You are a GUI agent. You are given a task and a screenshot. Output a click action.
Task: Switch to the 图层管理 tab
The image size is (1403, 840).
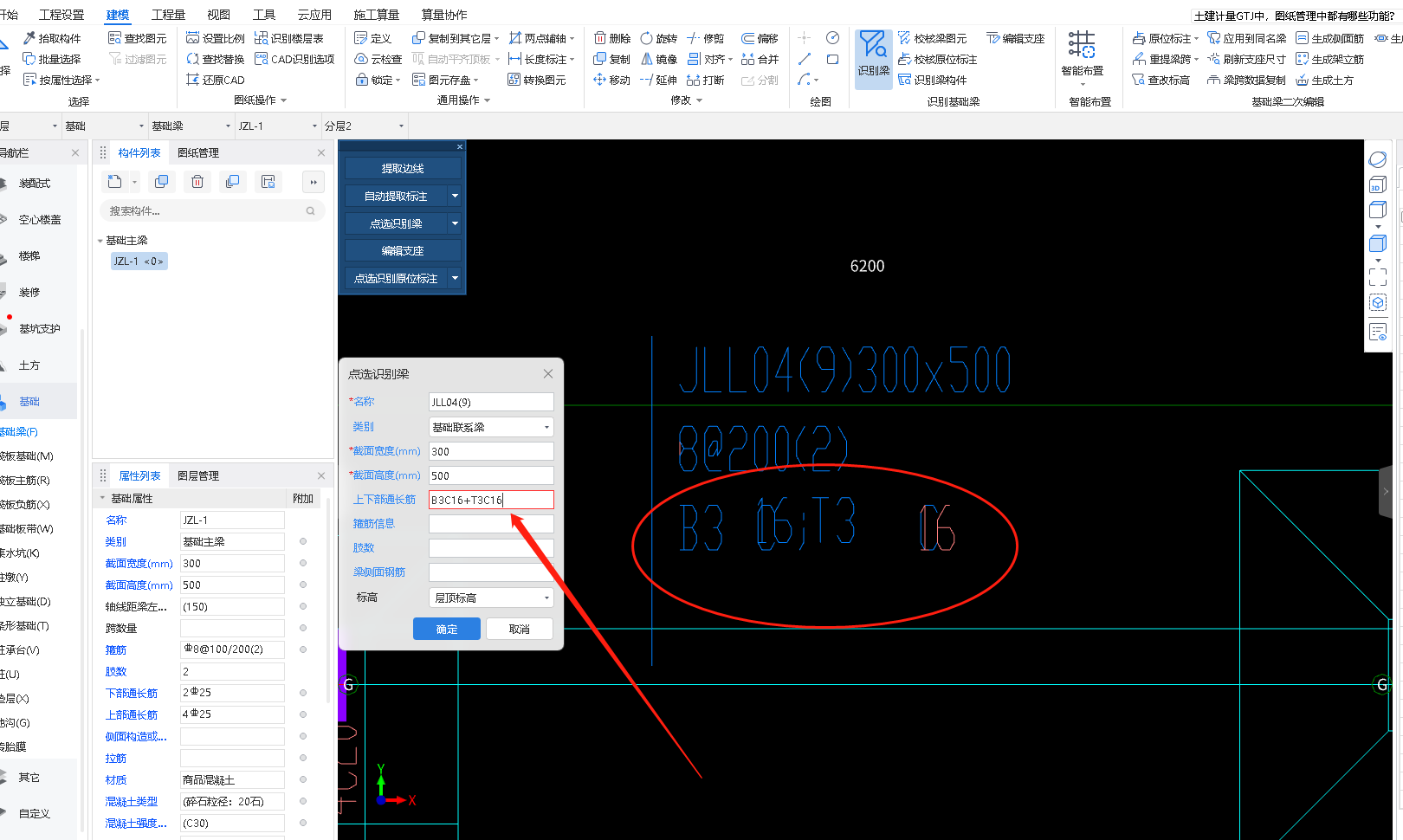pos(198,475)
